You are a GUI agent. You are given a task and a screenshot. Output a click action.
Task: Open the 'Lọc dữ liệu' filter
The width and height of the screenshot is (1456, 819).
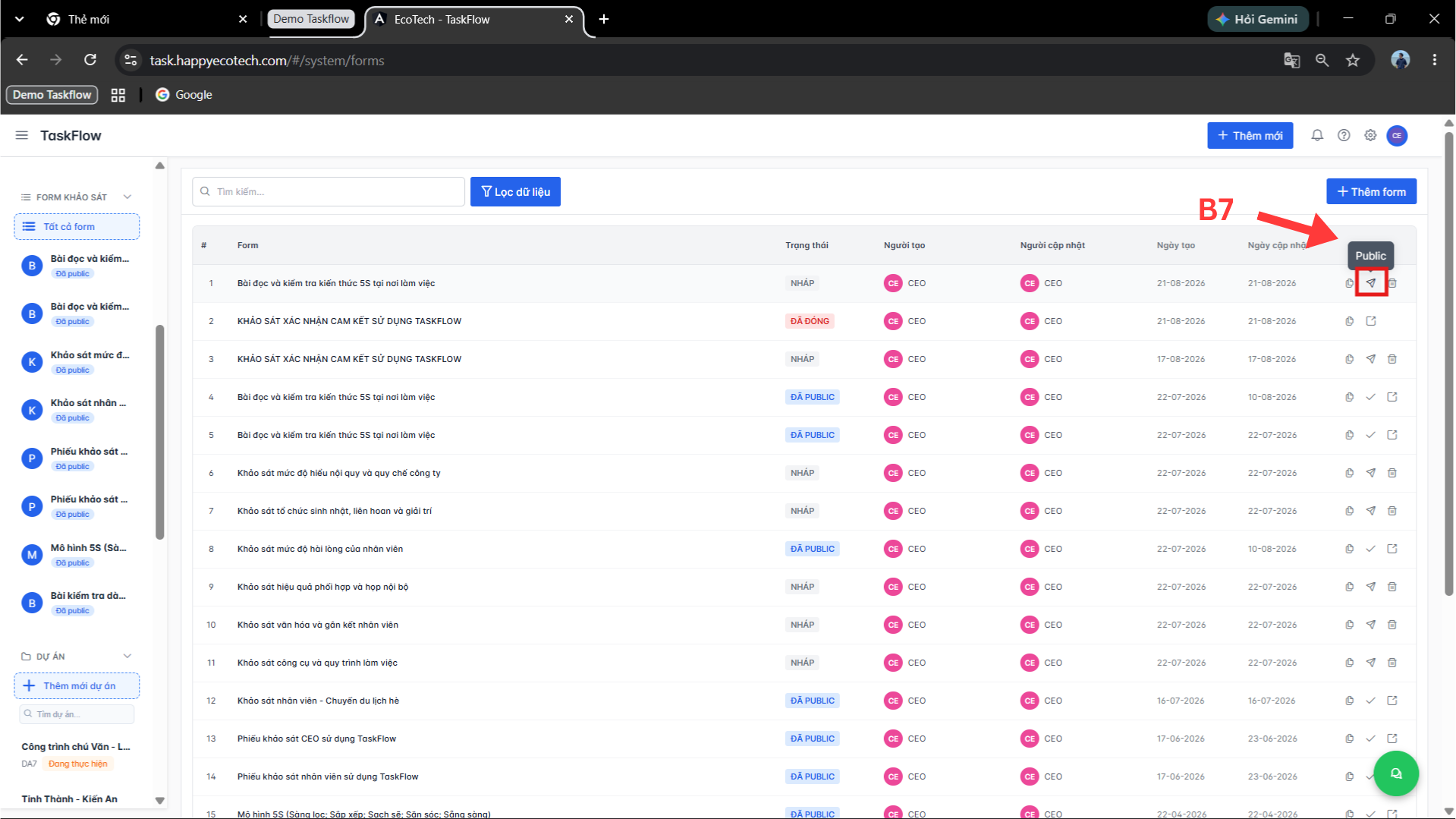(x=515, y=191)
